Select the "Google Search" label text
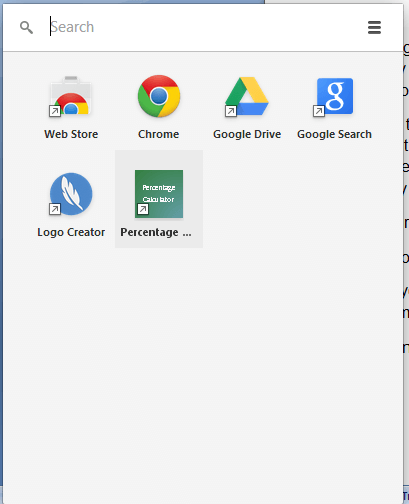This screenshot has width=409, height=504. click(334, 134)
